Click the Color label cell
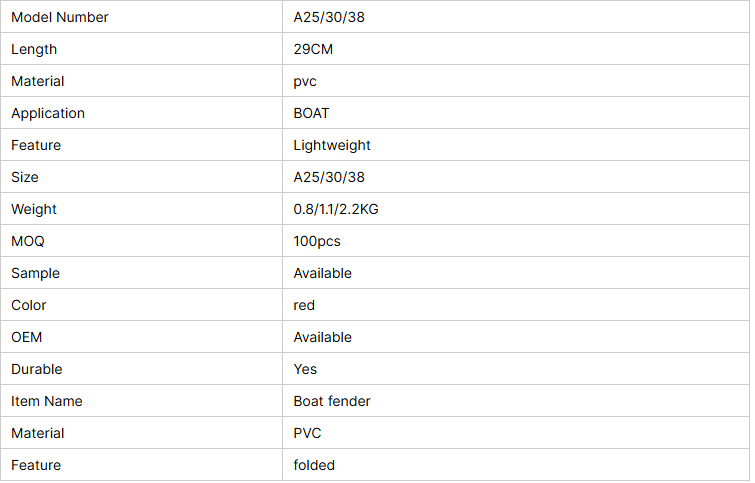The image size is (755, 483). 29,305
